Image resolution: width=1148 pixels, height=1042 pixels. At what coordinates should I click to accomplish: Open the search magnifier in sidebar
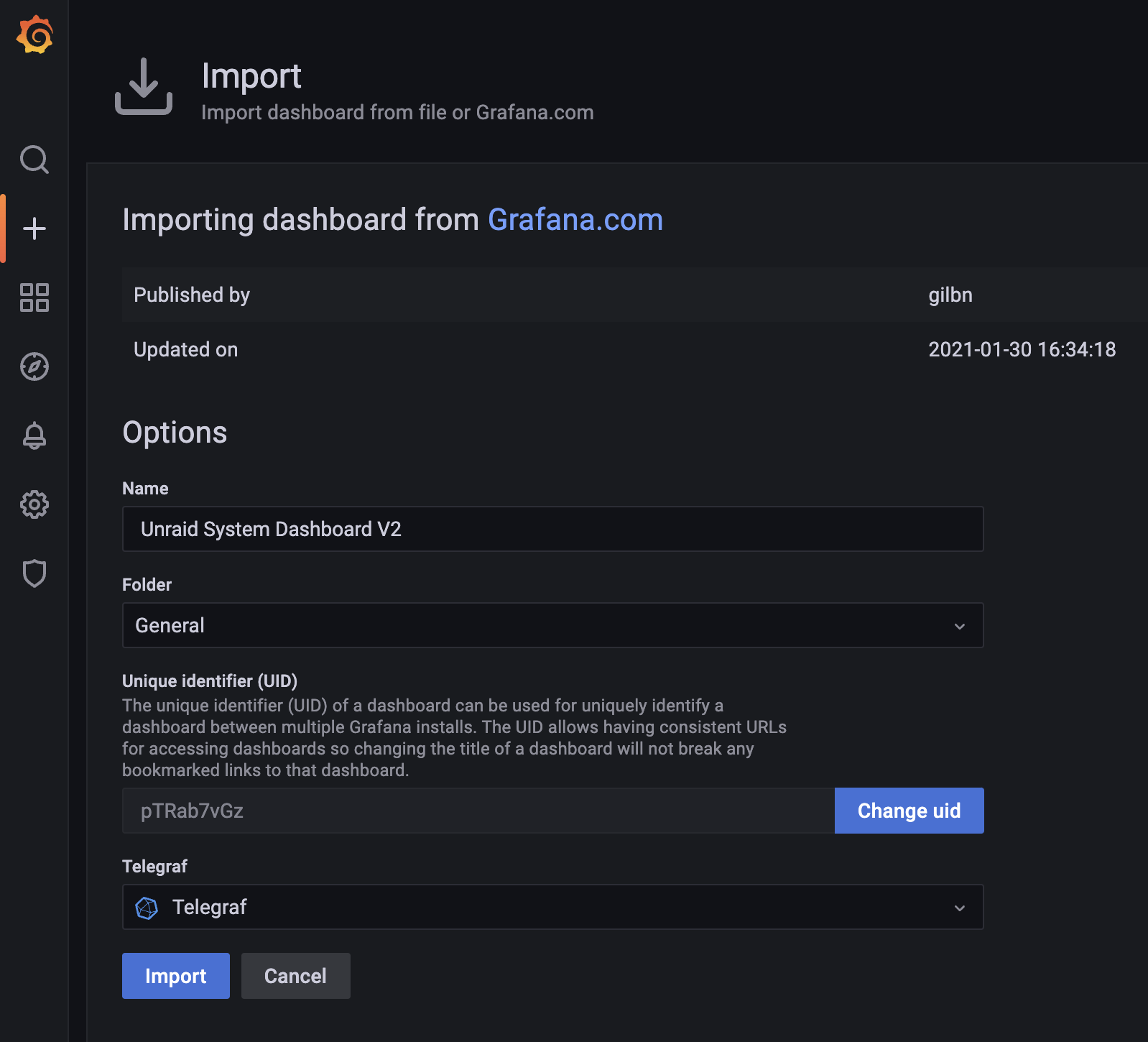click(x=34, y=160)
